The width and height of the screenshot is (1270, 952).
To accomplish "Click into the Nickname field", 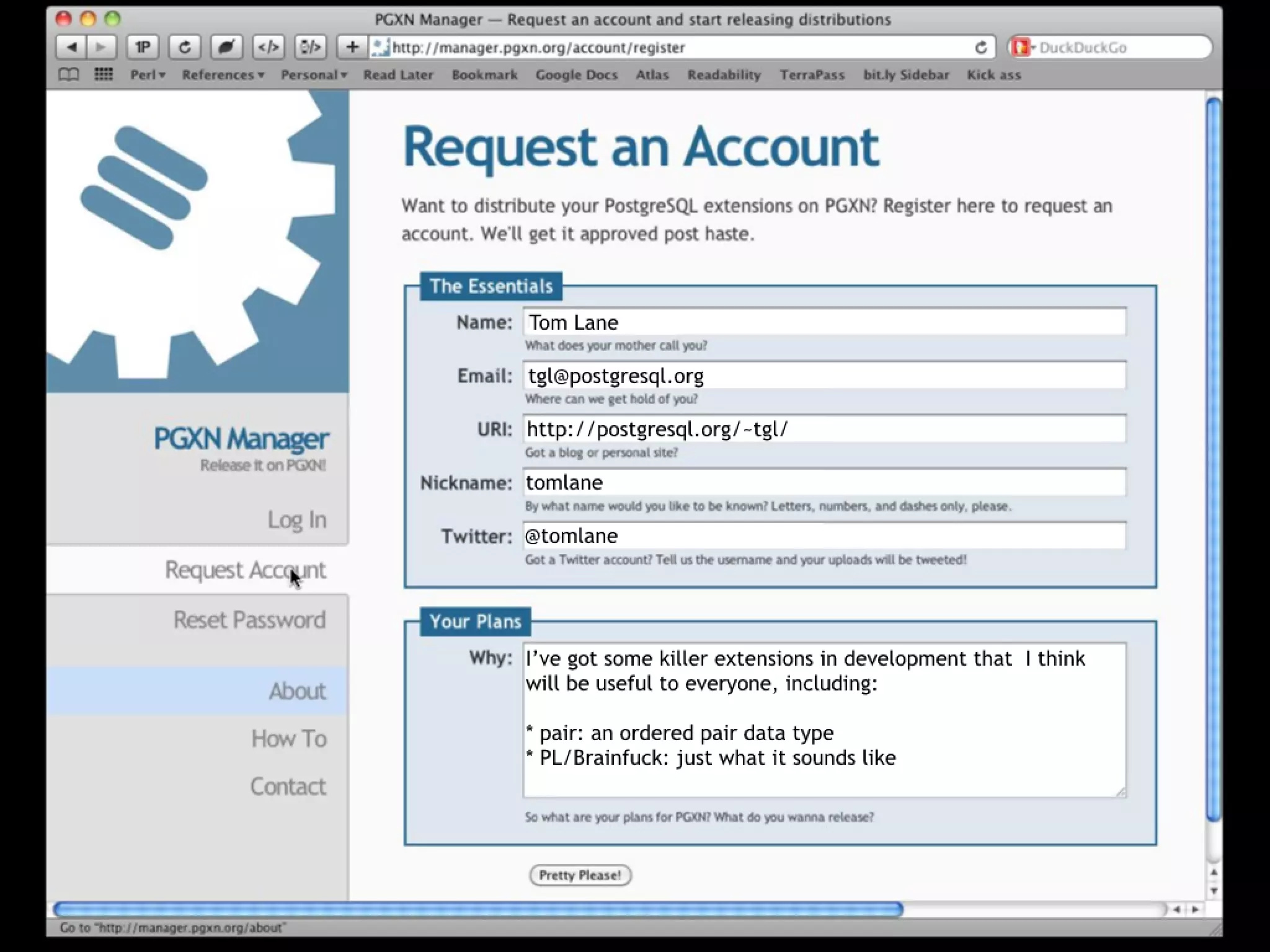I will point(824,482).
